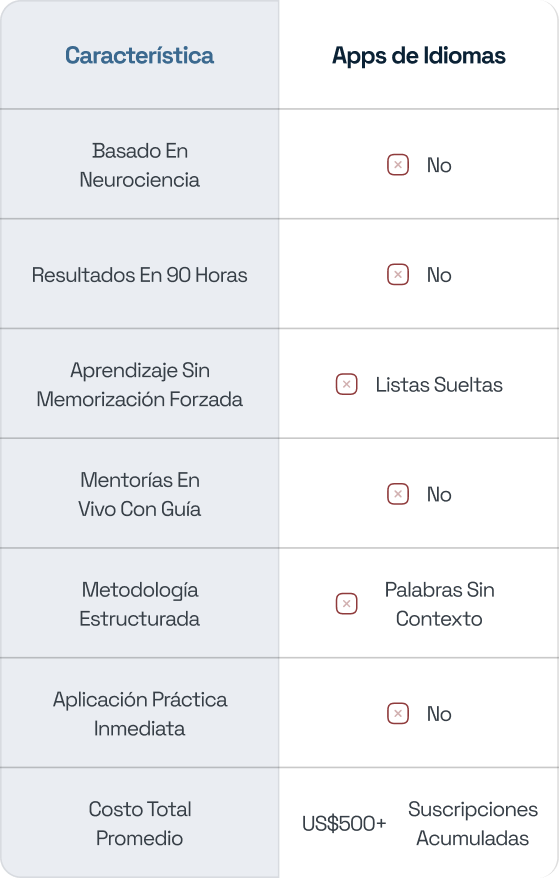Click the X icon beside Listas Sueltas
This screenshot has width=559, height=878.
pyautogui.click(x=347, y=385)
